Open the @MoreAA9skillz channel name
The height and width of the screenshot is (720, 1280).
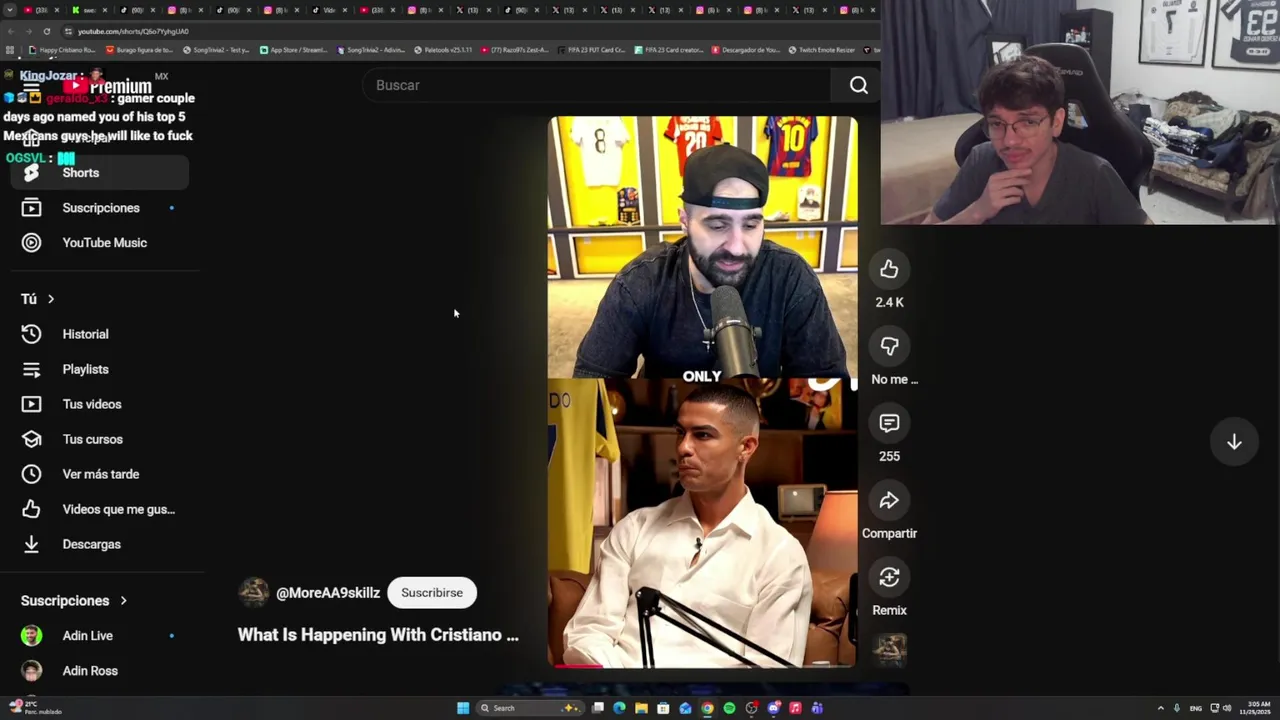coord(328,593)
